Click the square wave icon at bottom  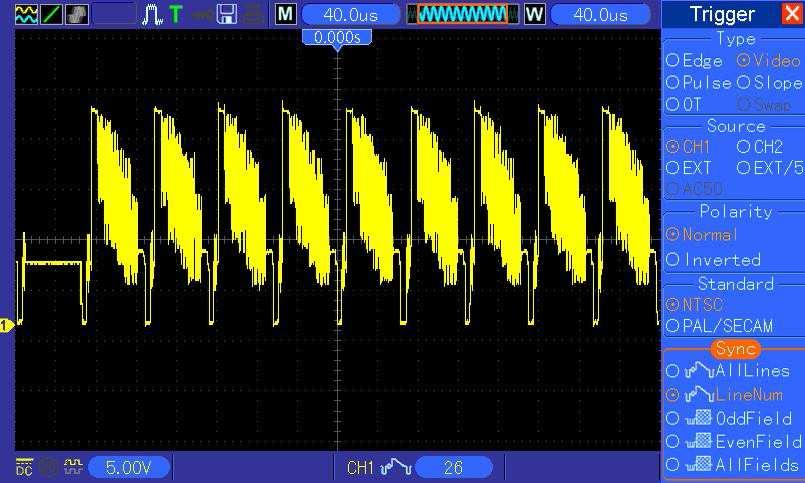point(73,467)
